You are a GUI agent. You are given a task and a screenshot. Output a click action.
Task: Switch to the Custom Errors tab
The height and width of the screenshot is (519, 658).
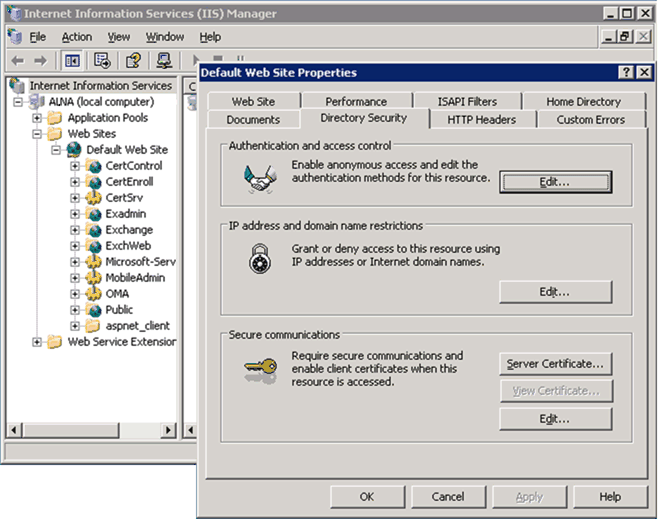tap(591, 120)
